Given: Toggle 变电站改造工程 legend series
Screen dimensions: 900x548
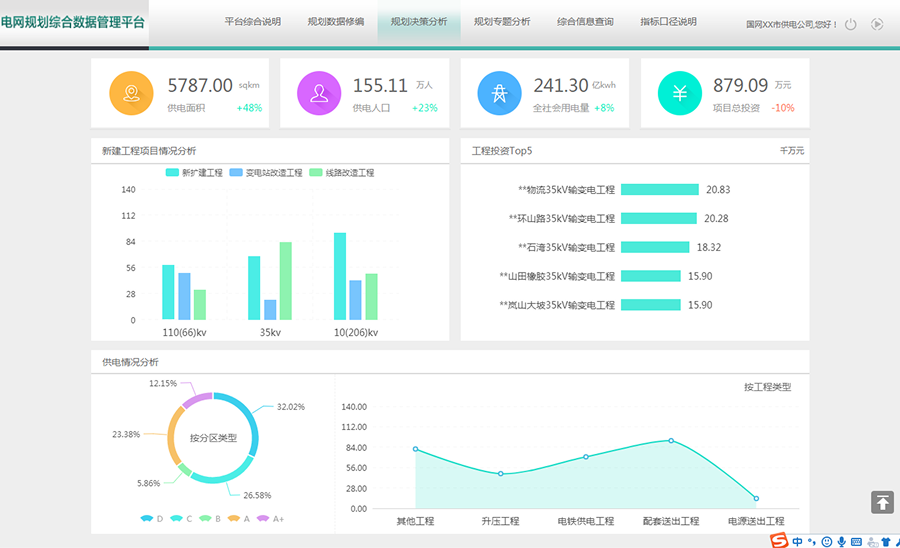Looking at the screenshot, I should point(265,173).
